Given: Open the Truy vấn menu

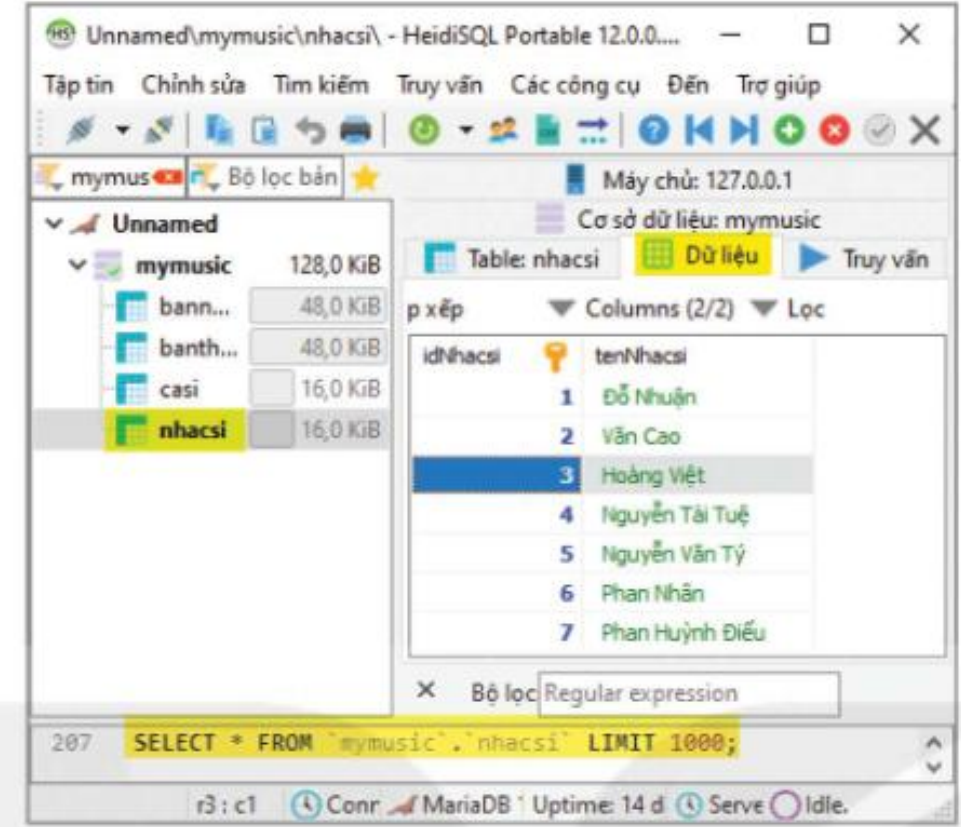Looking at the screenshot, I should pyautogui.click(x=439, y=85).
